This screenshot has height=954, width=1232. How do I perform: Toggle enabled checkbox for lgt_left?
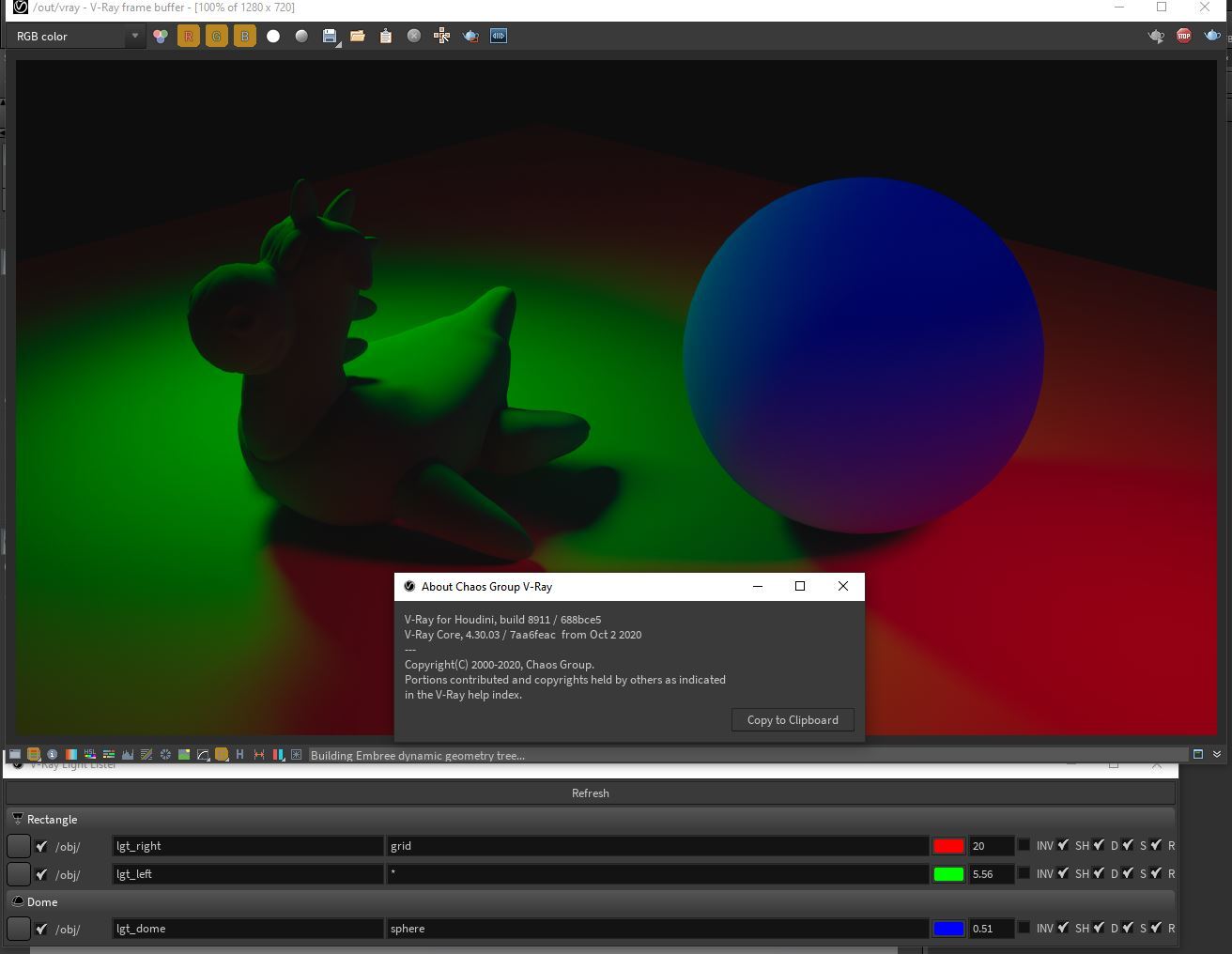coord(41,874)
